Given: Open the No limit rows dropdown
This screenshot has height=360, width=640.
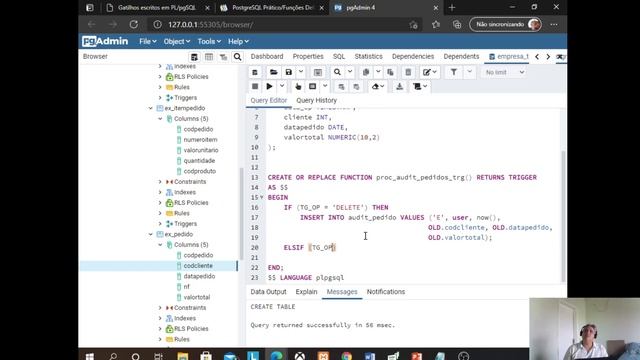Looking at the screenshot, I should click(x=505, y=72).
